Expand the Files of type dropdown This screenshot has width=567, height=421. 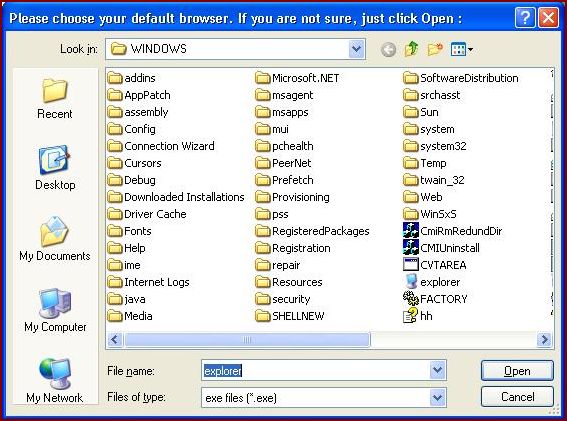(437, 397)
